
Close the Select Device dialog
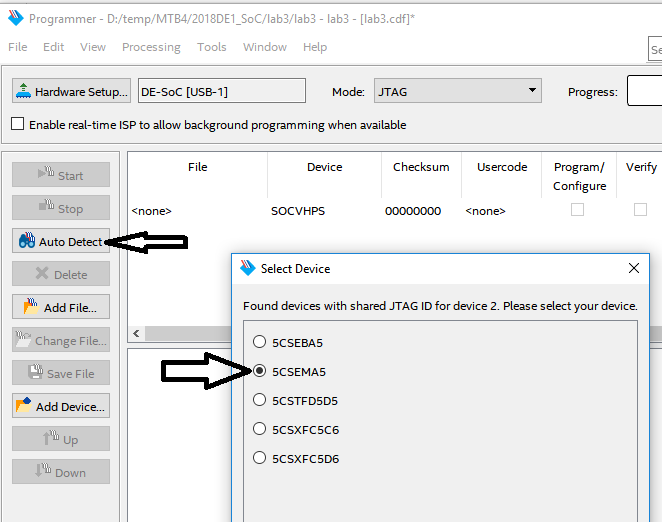(x=634, y=268)
